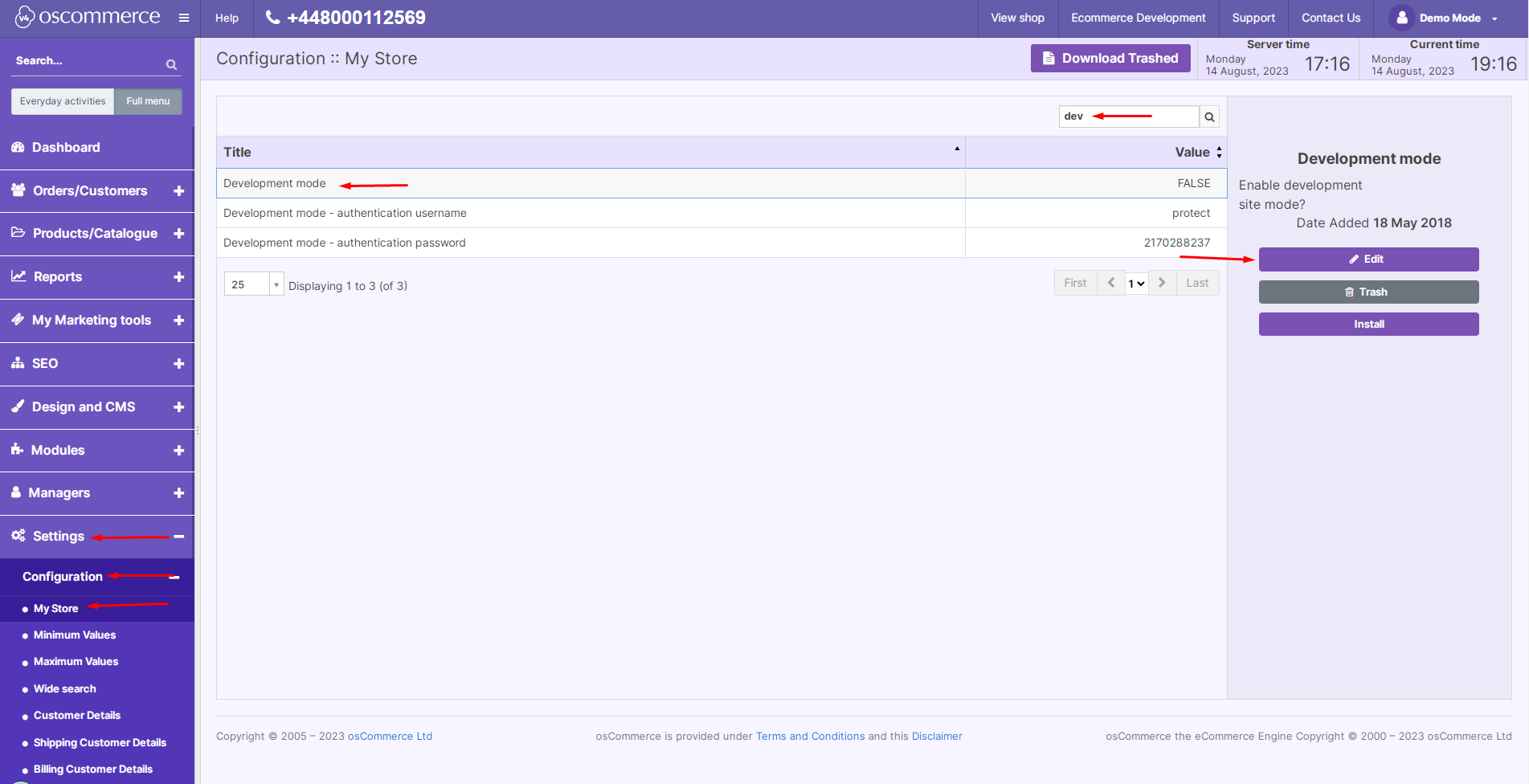
Task: Click the Settings gears icon
Action: [x=18, y=536]
